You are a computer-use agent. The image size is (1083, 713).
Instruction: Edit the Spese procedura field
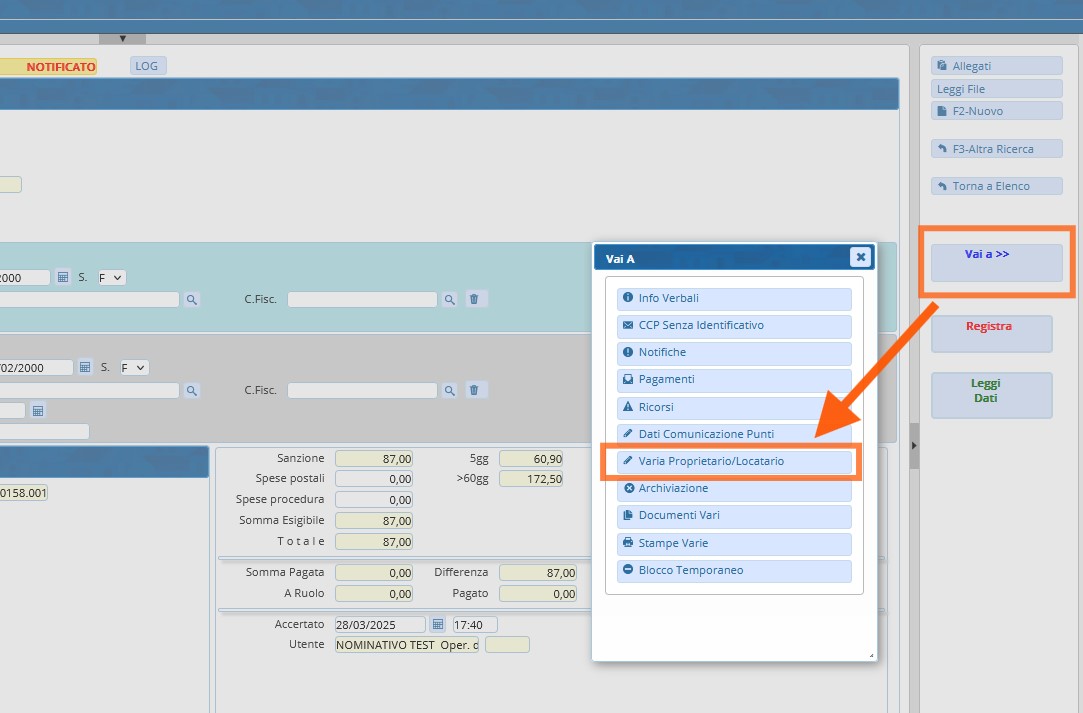click(x=374, y=500)
